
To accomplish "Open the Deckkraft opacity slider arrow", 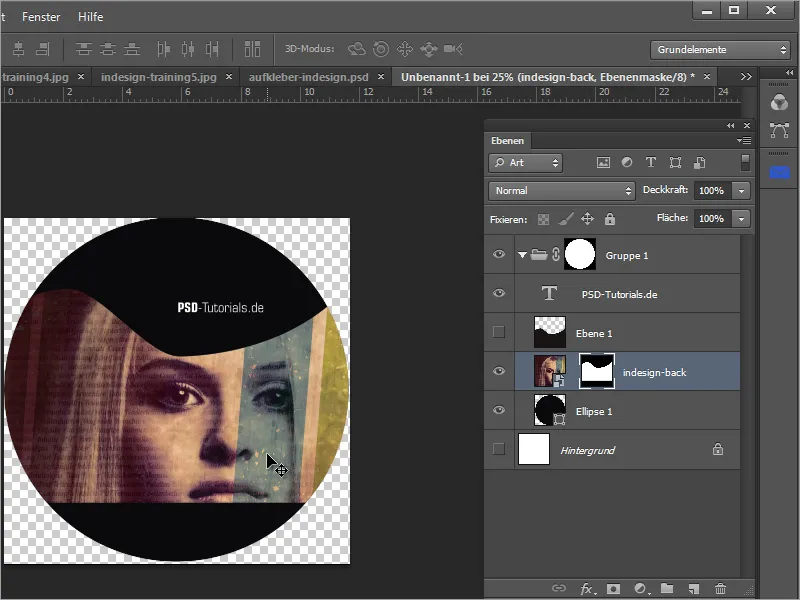I will (x=741, y=191).
